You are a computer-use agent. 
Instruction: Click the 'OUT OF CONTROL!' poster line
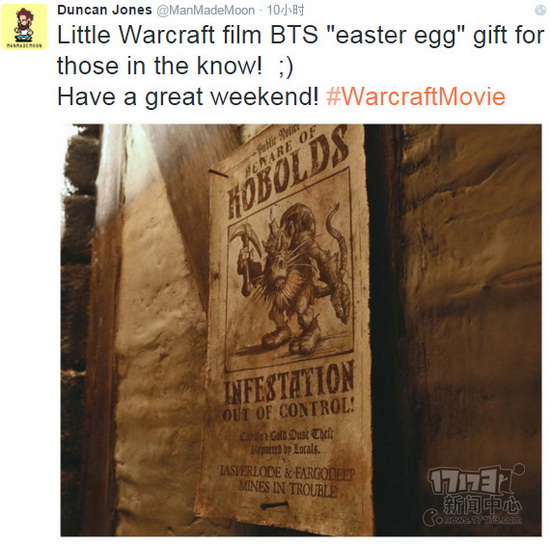288,410
